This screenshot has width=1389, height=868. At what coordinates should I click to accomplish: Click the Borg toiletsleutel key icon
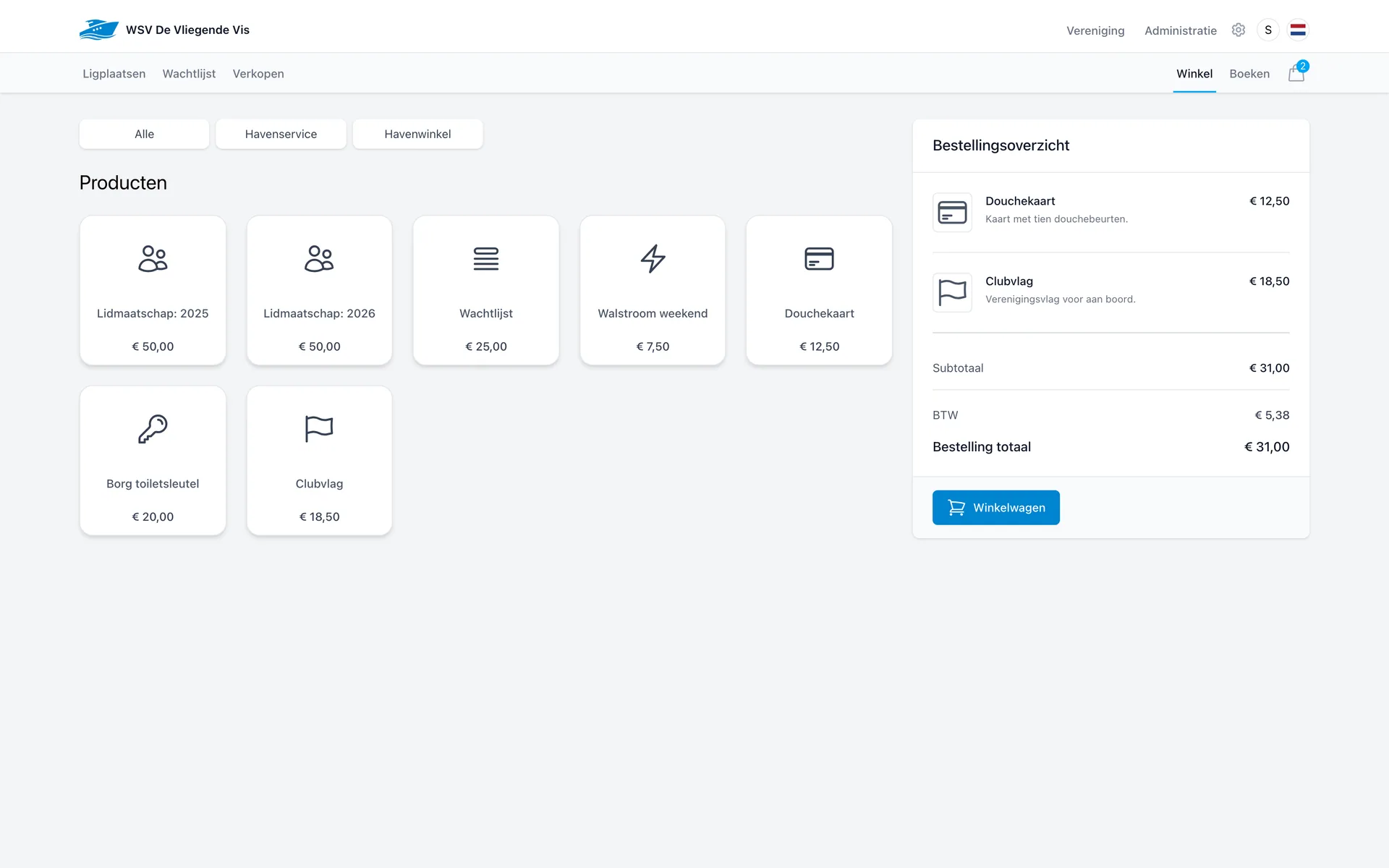[x=153, y=429]
